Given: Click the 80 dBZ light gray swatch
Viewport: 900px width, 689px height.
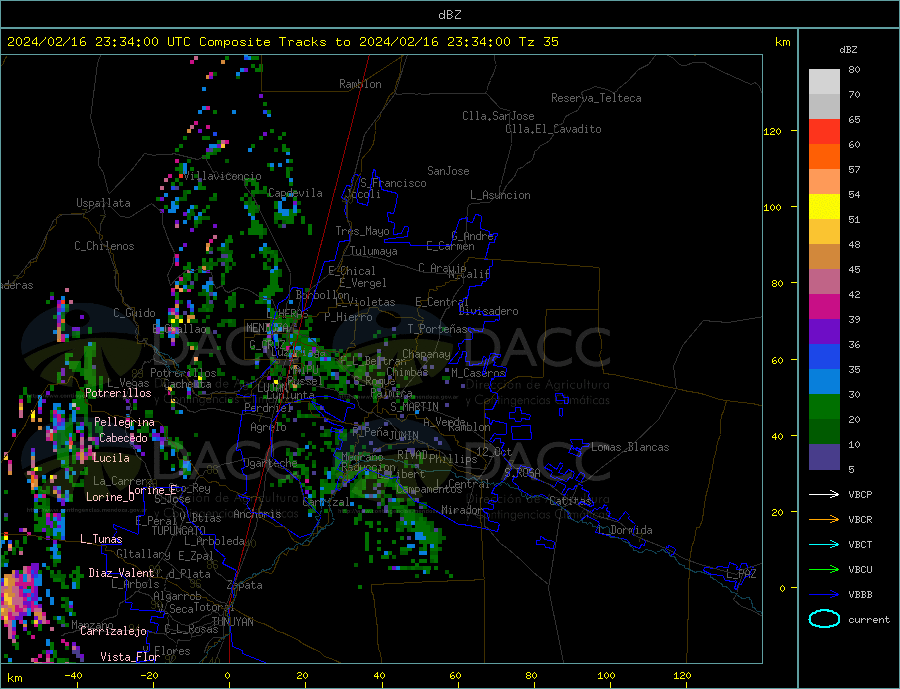Looking at the screenshot, I should tap(824, 82).
